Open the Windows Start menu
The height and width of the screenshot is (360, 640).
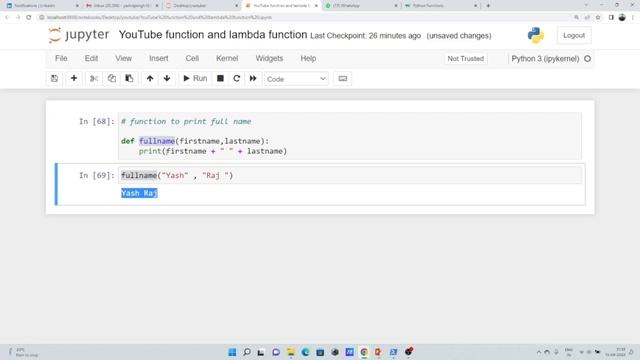pyautogui.click(x=232, y=352)
